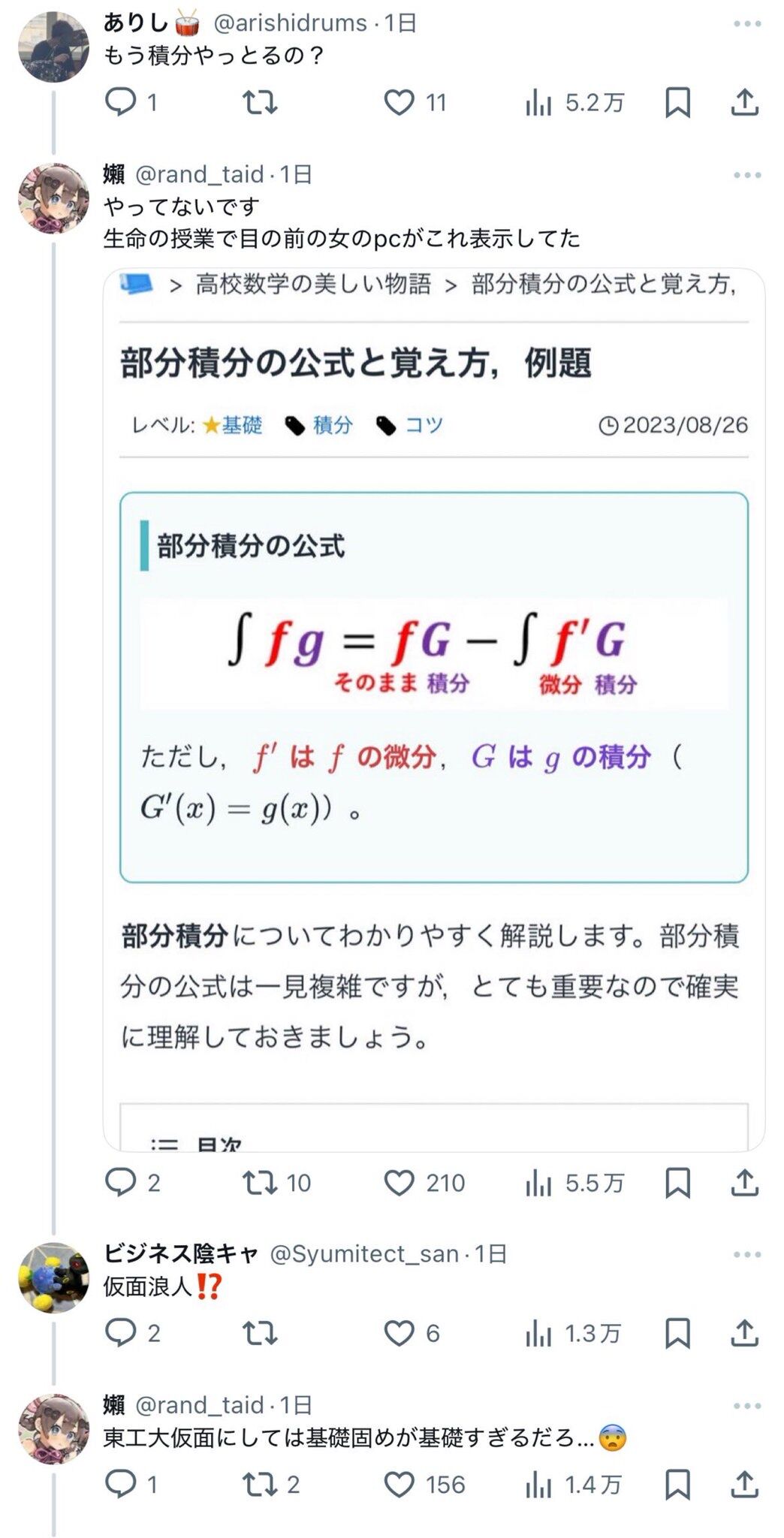This screenshot has width=784, height=1538.
Task: Bookmark the 部分積分 image tweet
Action: pos(677,1183)
